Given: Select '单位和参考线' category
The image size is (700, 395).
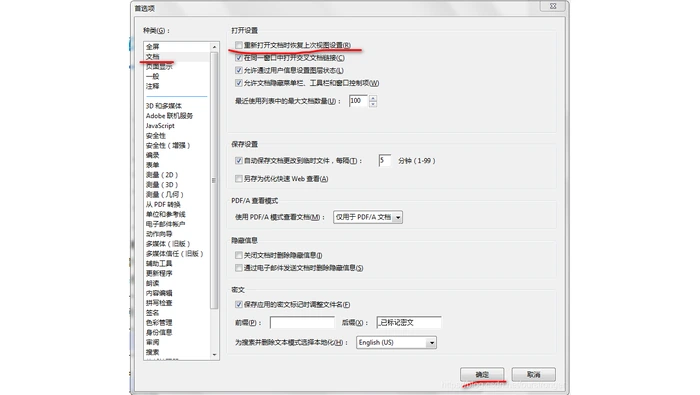Looking at the screenshot, I should coord(166,214).
